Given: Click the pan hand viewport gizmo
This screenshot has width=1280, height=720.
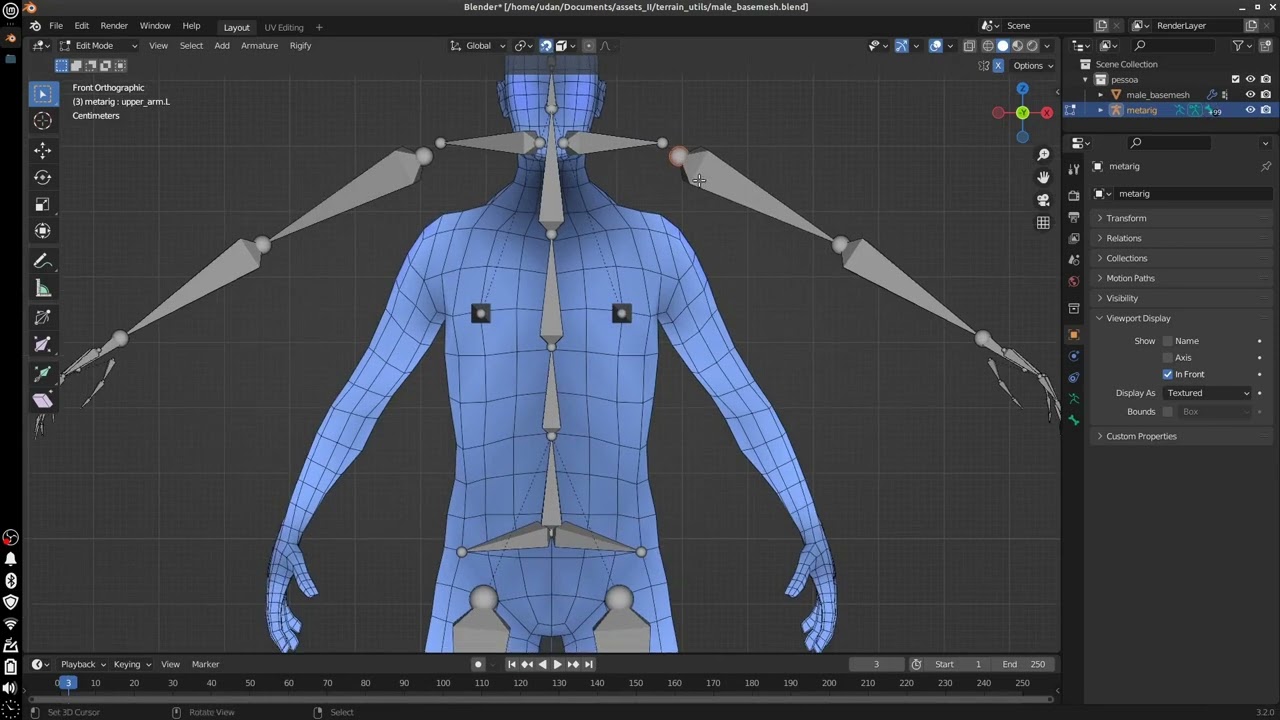Looking at the screenshot, I should (1043, 177).
